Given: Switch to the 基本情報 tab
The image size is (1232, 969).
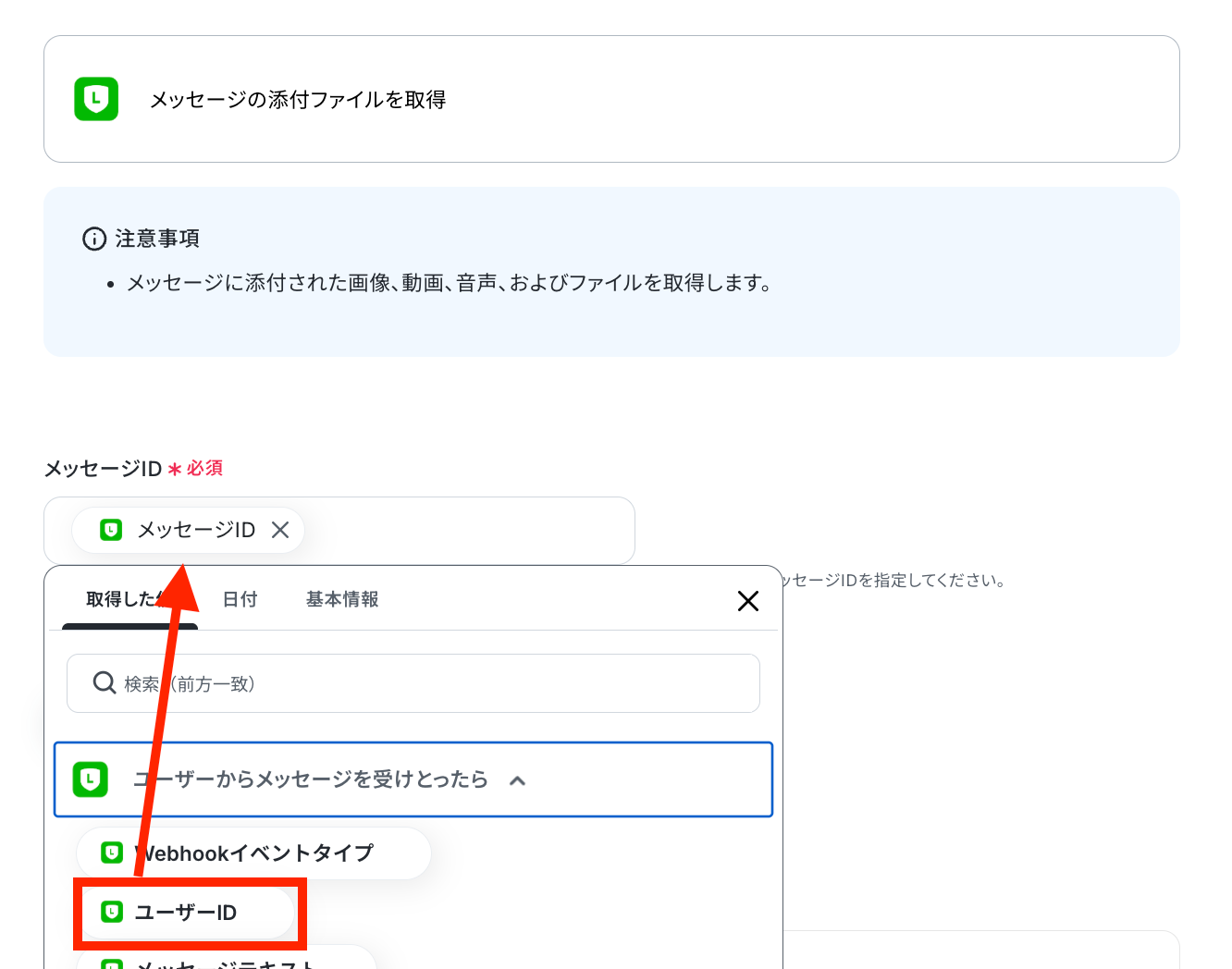Looking at the screenshot, I should (x=342, y=599).
